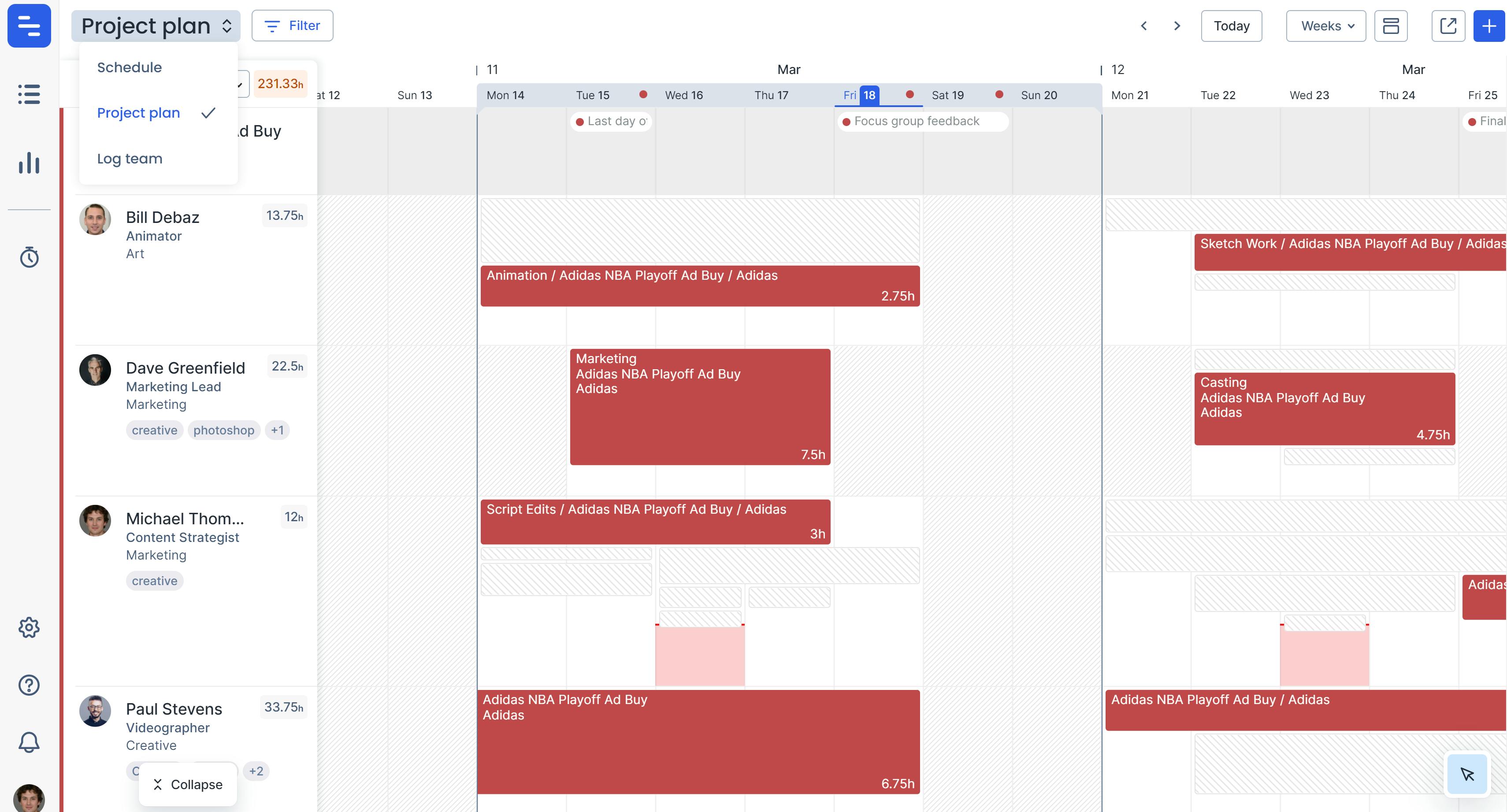Select the time tracking clock icon

tap(29, 257)
